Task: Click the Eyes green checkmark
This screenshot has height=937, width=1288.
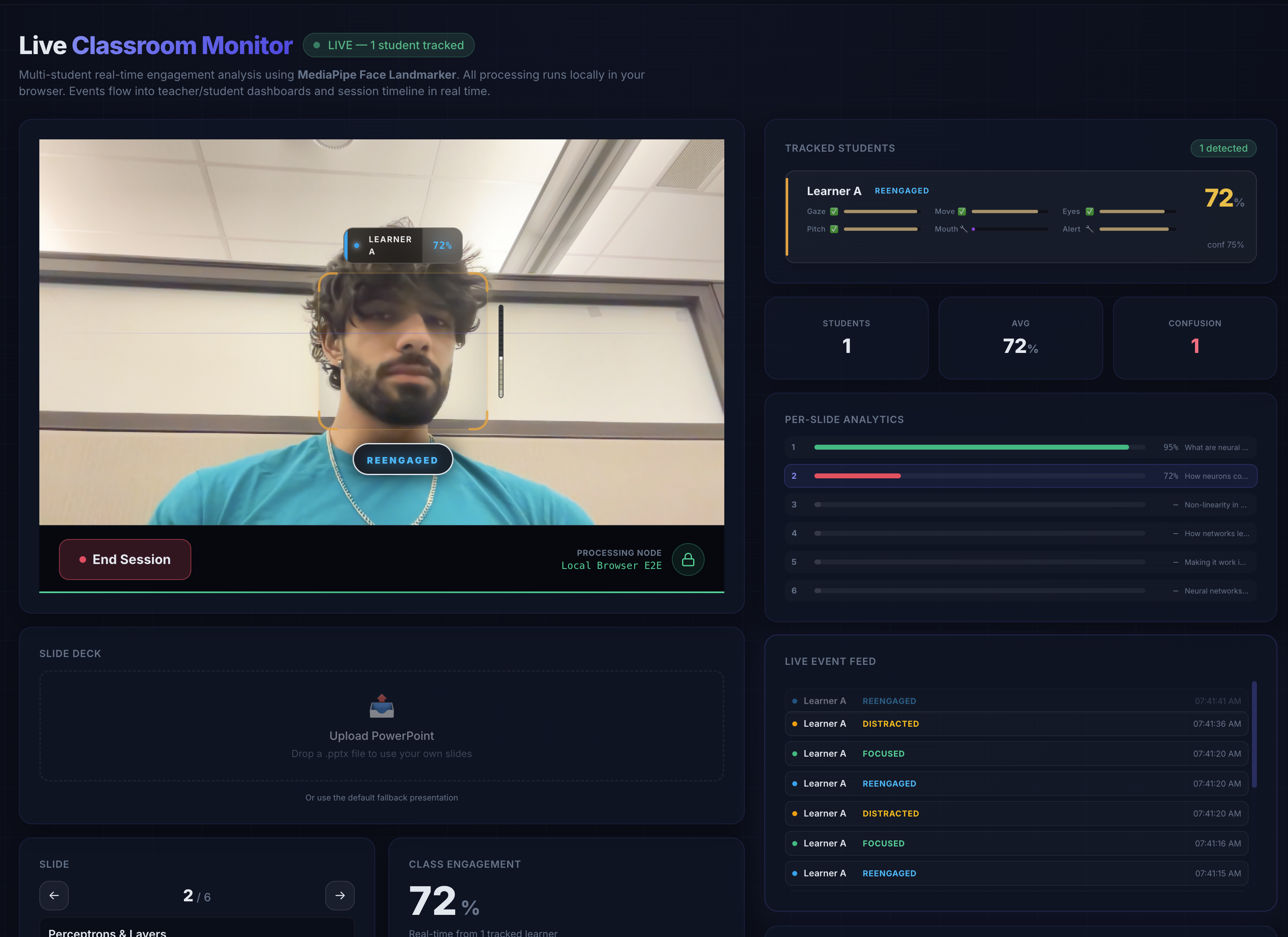Action: (x=1089, y=212)
